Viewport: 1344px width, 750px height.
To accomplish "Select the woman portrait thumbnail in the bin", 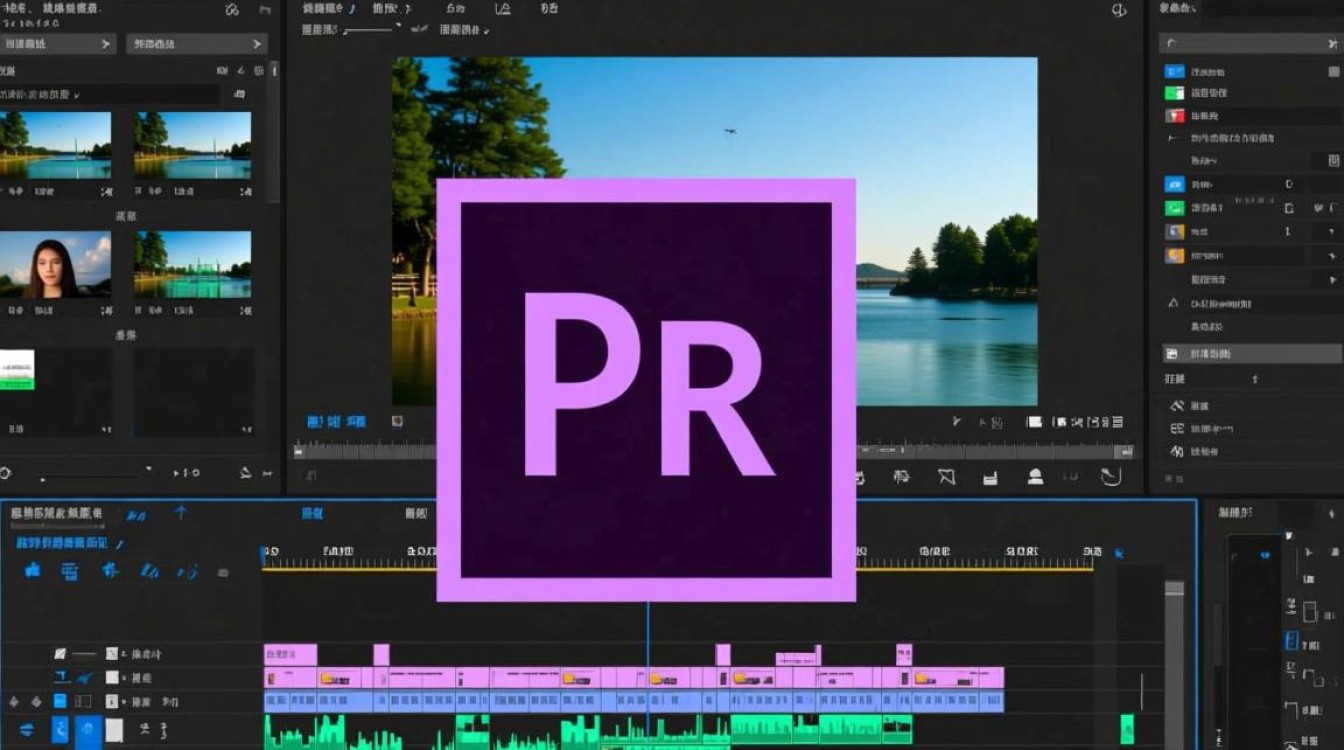I will point(55,265).
